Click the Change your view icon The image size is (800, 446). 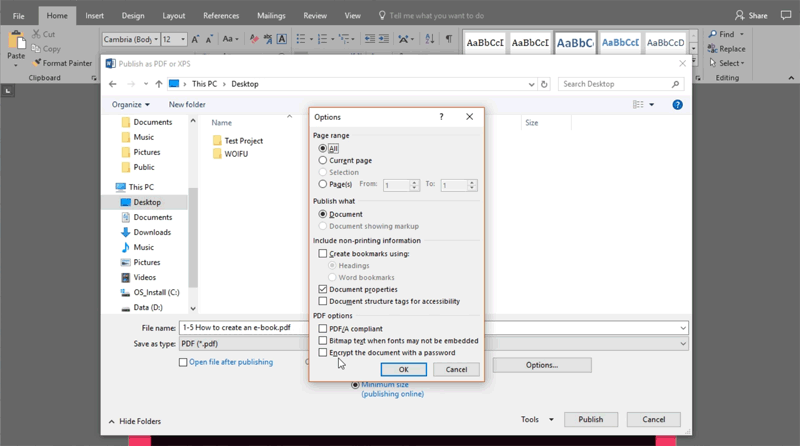pyautogui.click(x=639, y=104)
